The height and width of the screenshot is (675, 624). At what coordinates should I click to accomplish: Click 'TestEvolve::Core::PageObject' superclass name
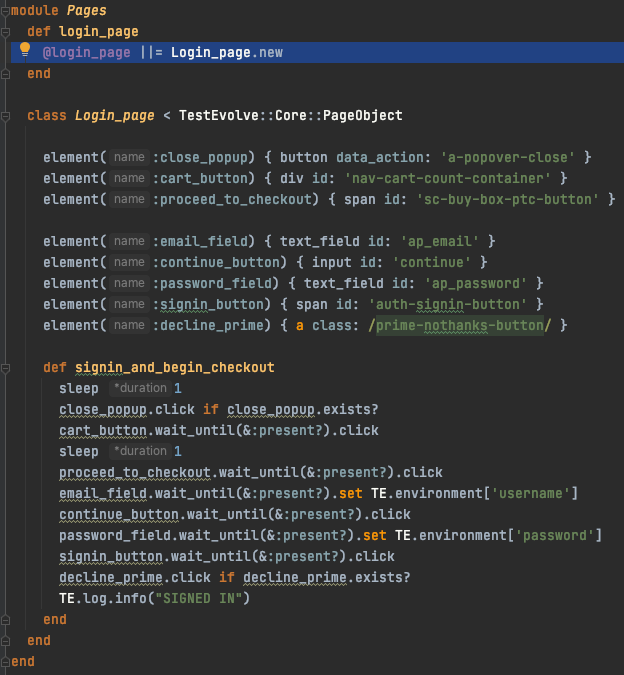(x=290, y=115)
